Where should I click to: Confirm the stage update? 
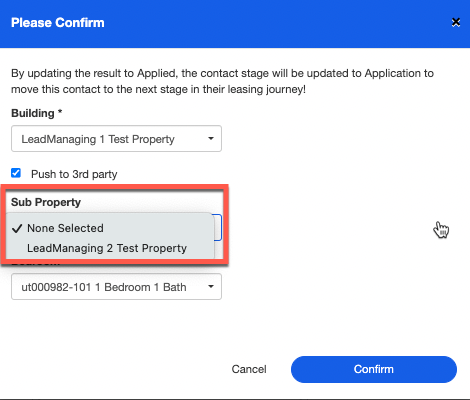tap(374, 369)
